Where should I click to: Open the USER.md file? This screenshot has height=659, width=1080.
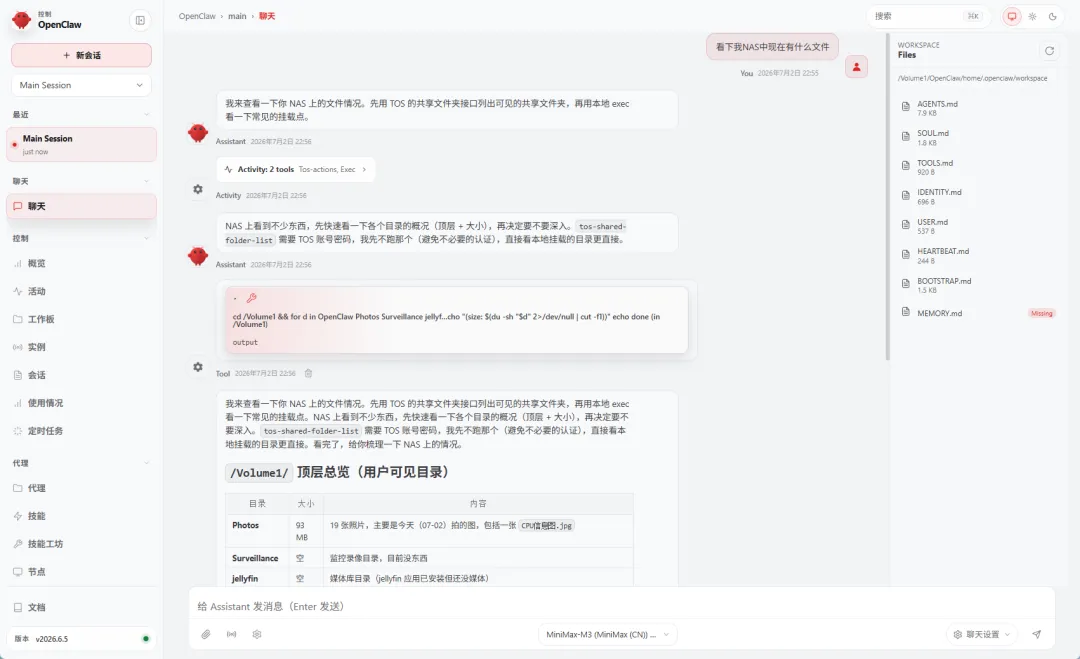coord(978,226)
